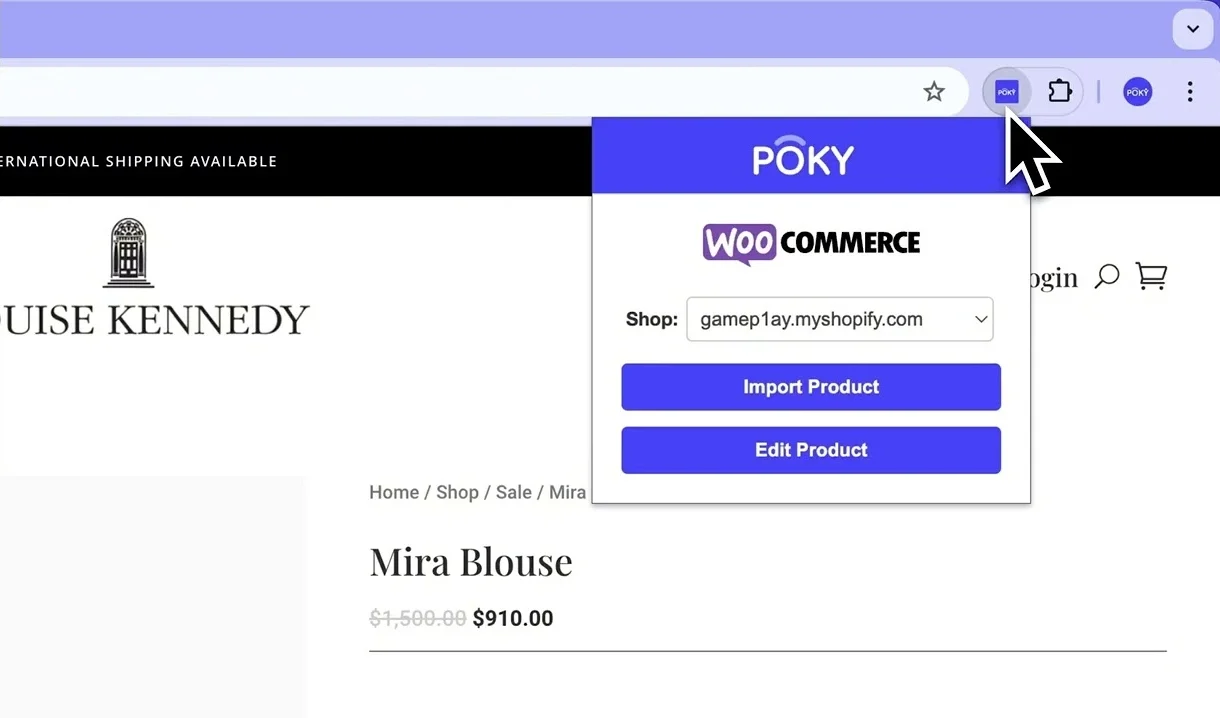1220x718 pixels.
Task: Open the store search magnifier icon
Action: coord(1106,276)
